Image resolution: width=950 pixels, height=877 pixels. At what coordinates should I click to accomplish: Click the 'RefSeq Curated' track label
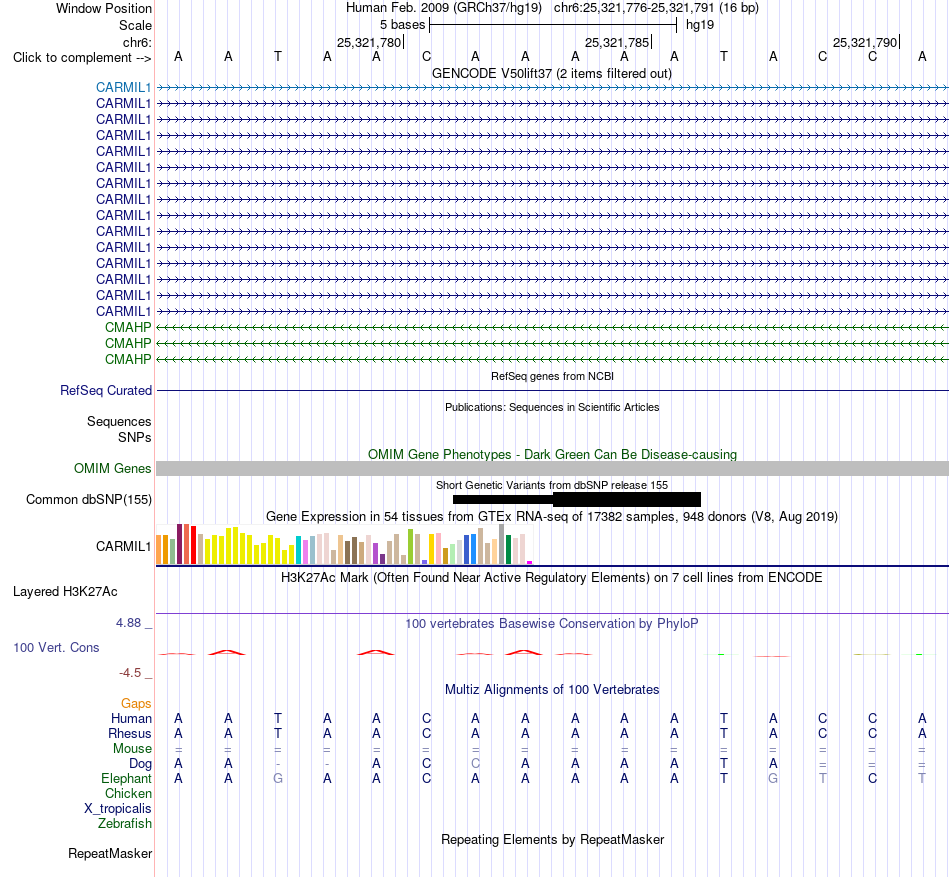(x=105, y=391)
